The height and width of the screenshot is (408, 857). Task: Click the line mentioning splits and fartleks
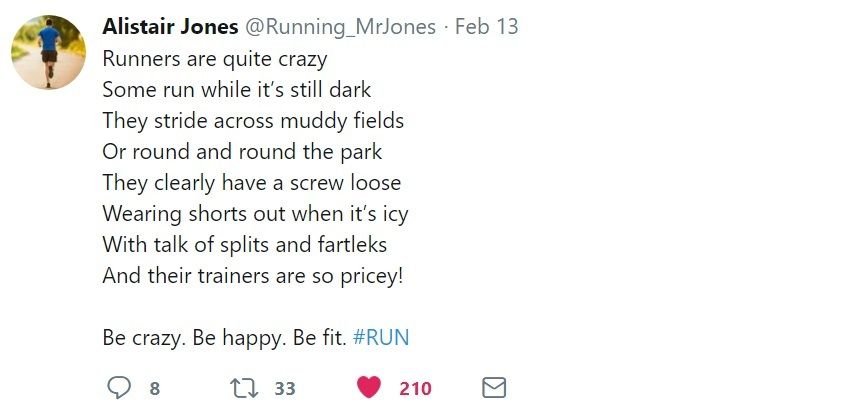pos(245,244)
